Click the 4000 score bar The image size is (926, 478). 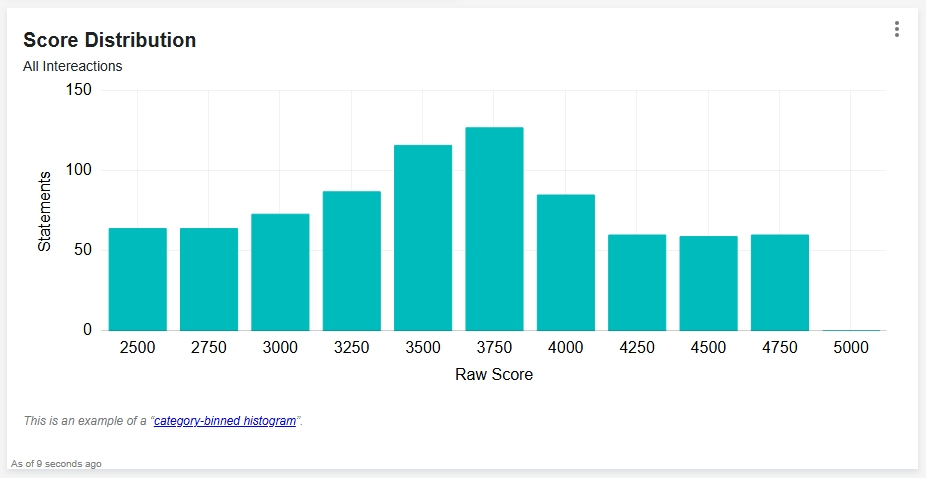566,262
